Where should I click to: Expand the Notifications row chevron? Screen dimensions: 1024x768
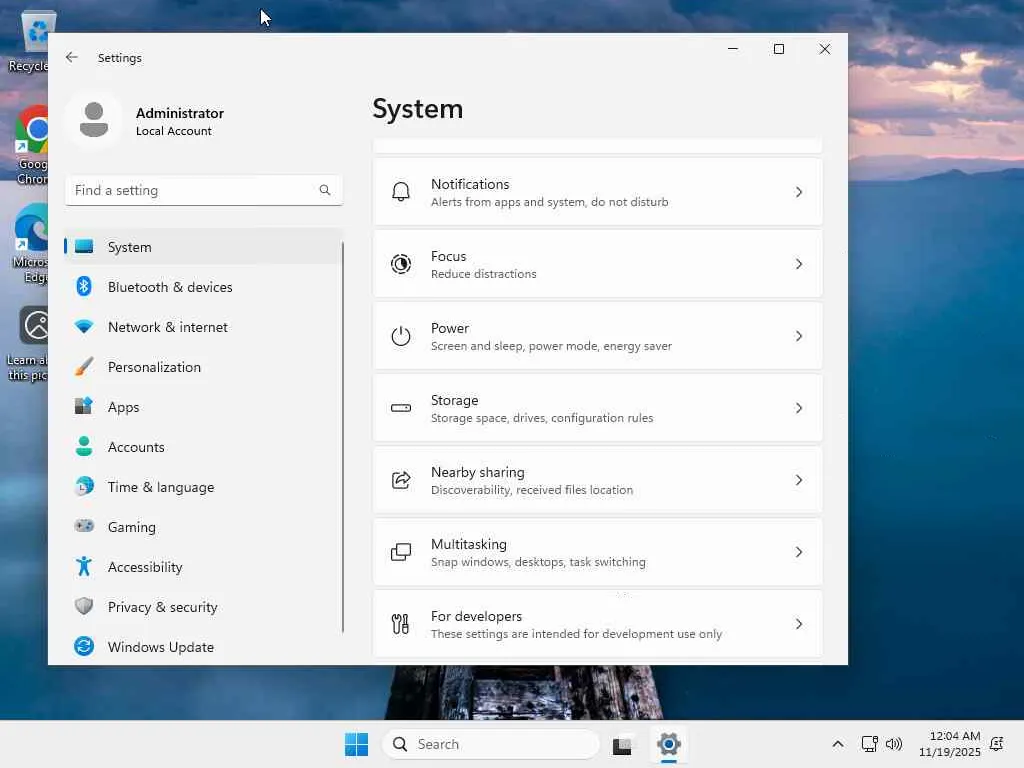(x=799, y=192)
